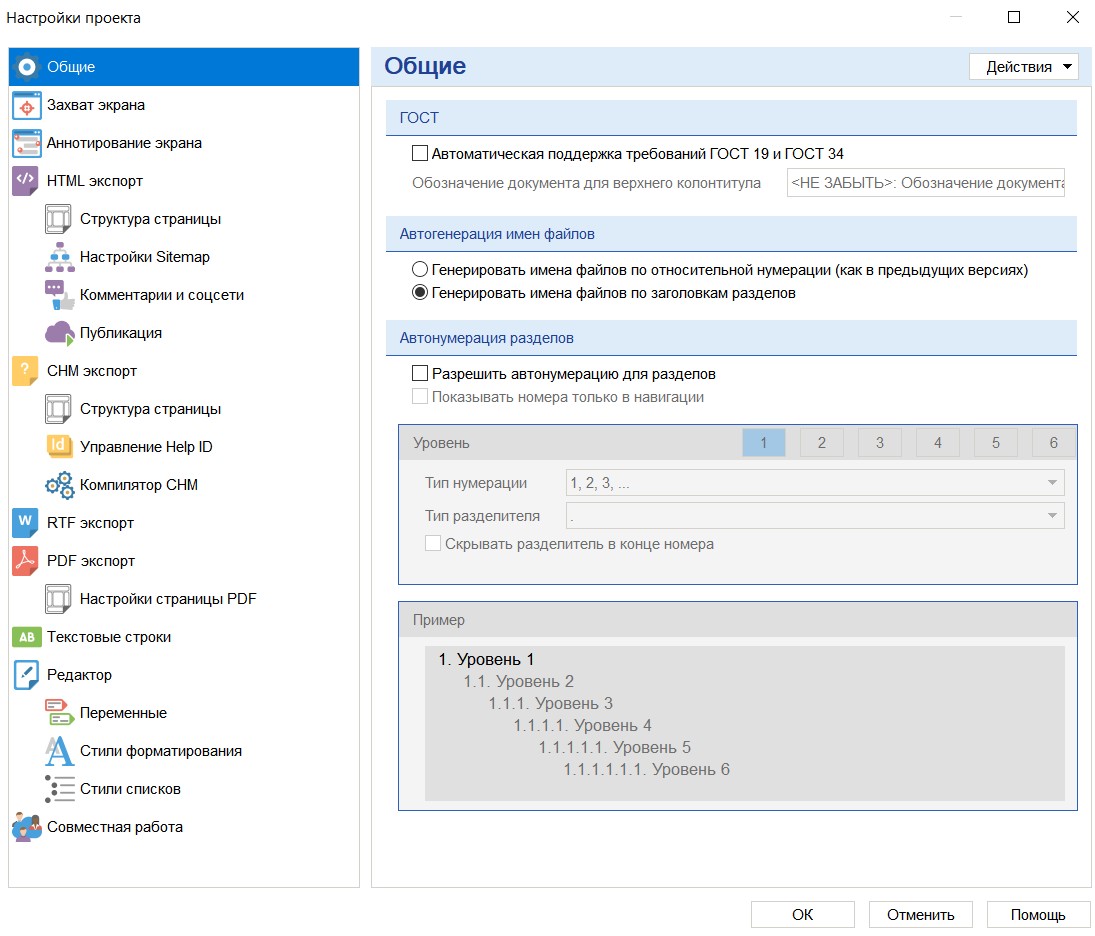Click the document designation header input field
Image resolution: width=1095 pixels, height=936 pixels.
pos(925,183)
